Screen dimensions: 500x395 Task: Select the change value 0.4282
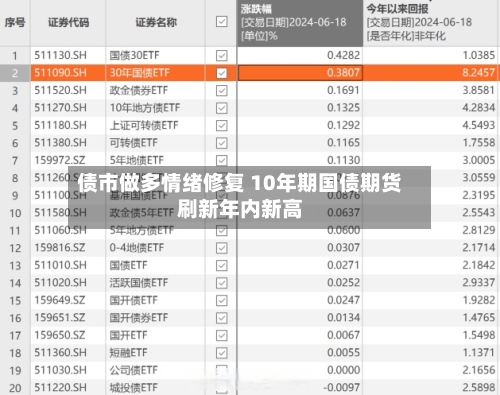[x=343, y=55]
